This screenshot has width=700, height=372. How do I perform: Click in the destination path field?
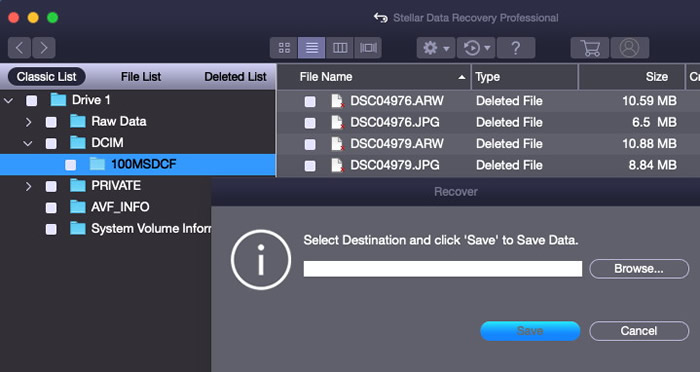[443, 269]
